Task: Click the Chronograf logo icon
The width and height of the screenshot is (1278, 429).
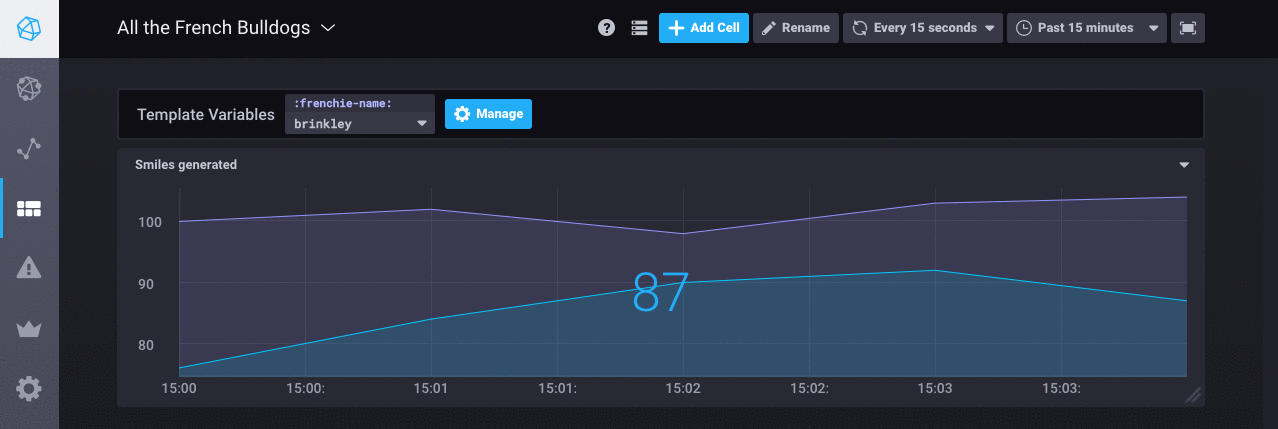Action: pos(29,28)
